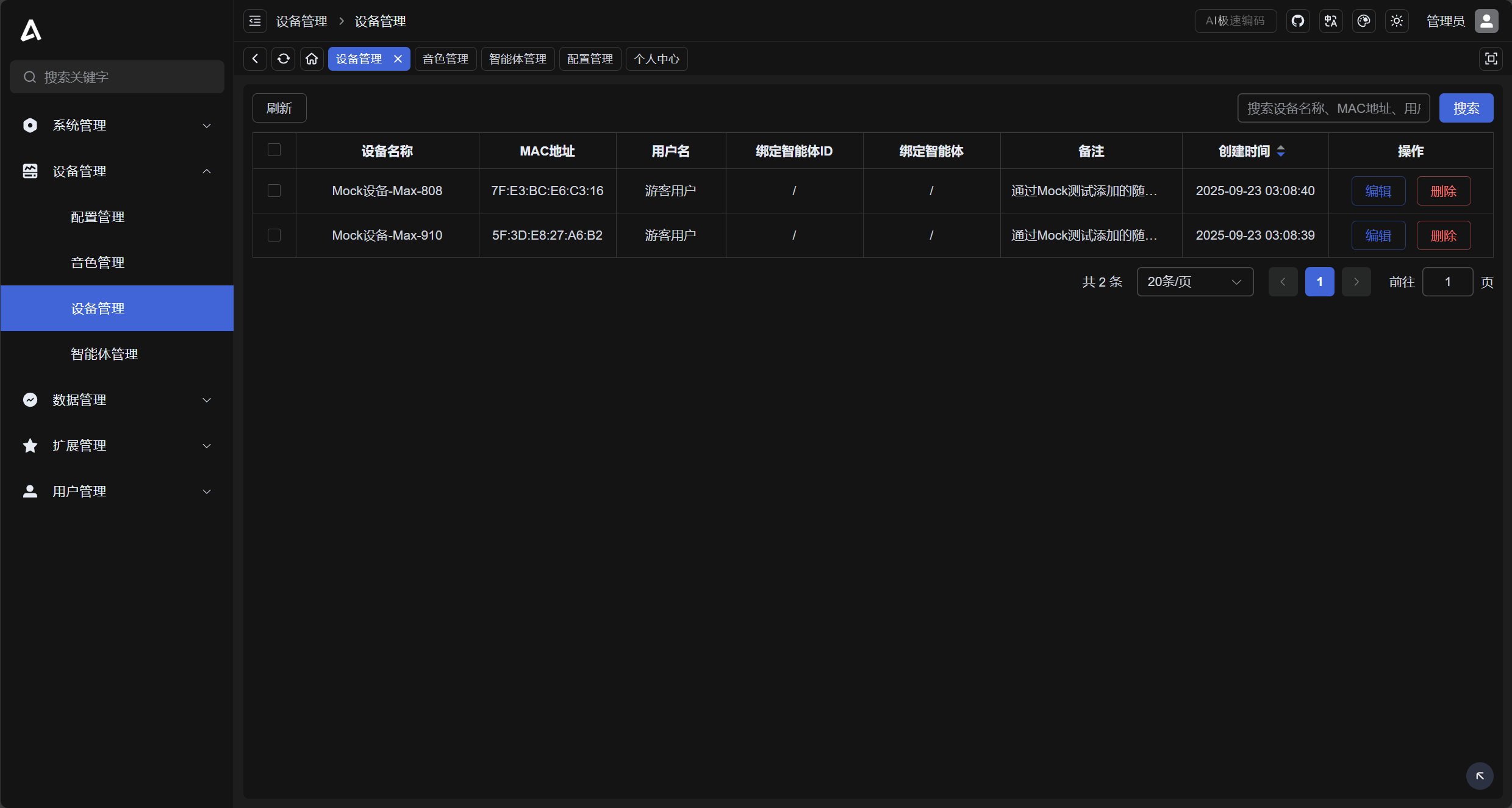This screenshot has width=1512, height=808.
Task: Select all devices with header checkbox
Action: point(274,150)
